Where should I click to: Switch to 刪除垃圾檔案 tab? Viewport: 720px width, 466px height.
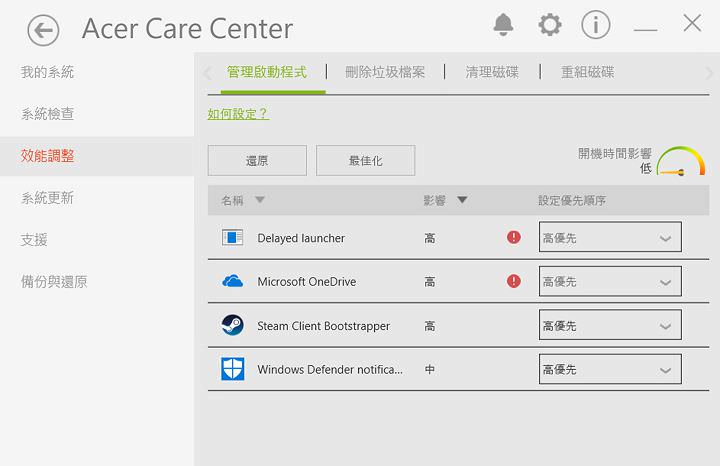[x=385, y=72]
